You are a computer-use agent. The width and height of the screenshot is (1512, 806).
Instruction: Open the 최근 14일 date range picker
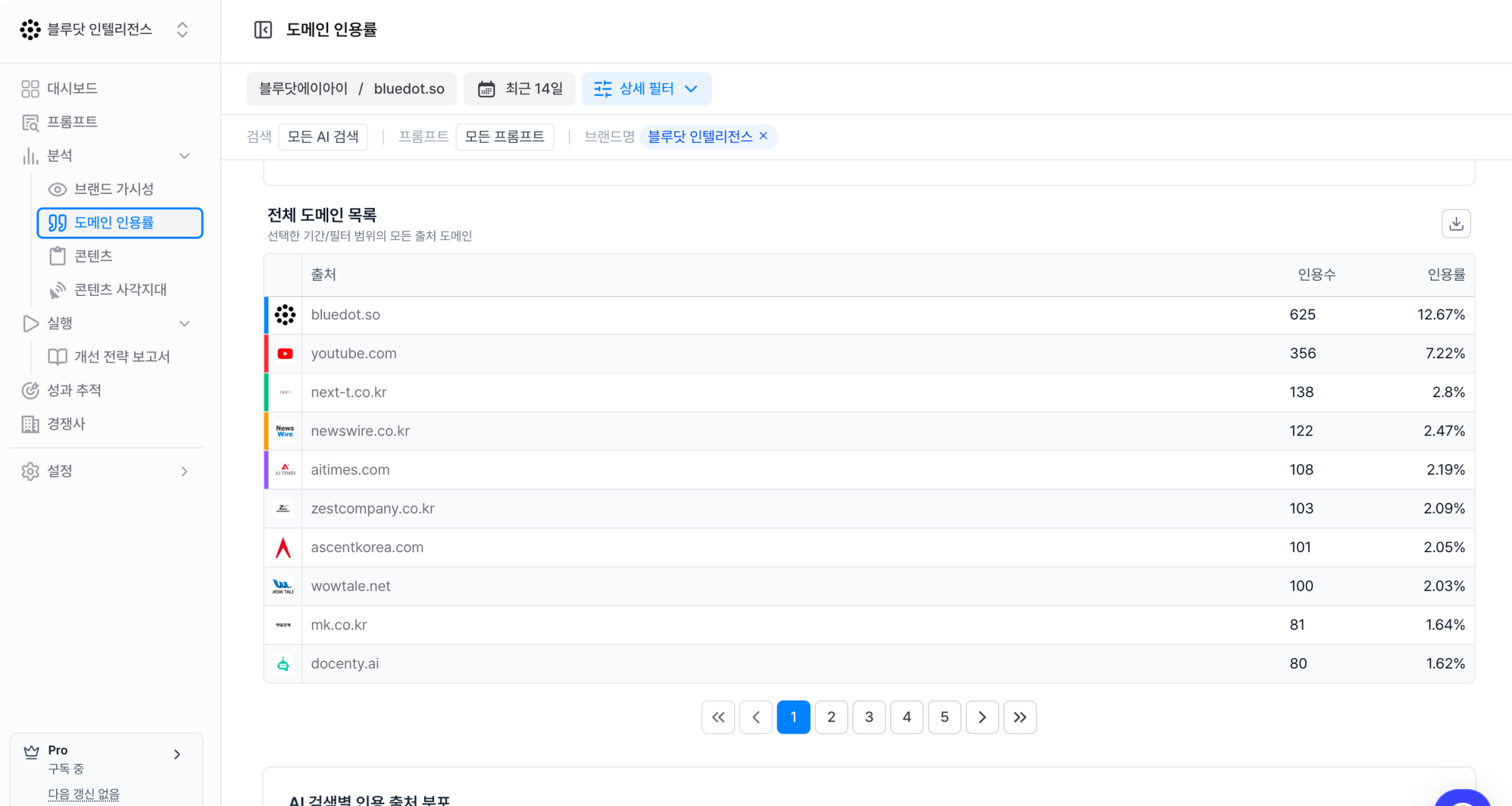tap(519, 89)
